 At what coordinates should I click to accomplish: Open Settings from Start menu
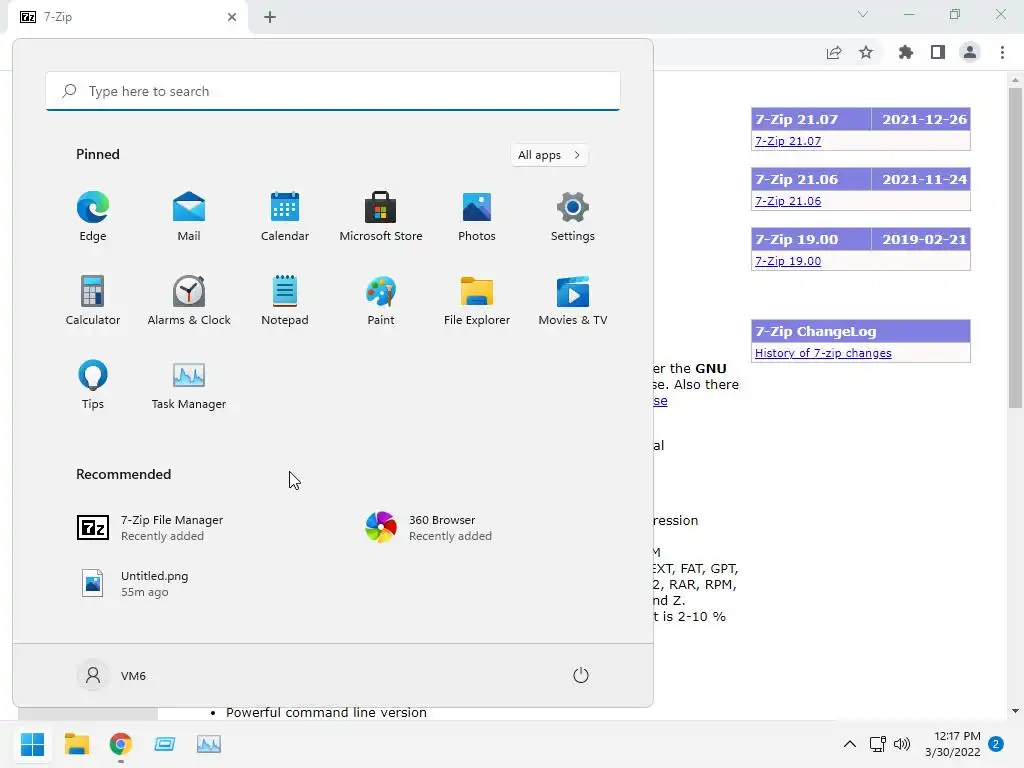point(573,217)
